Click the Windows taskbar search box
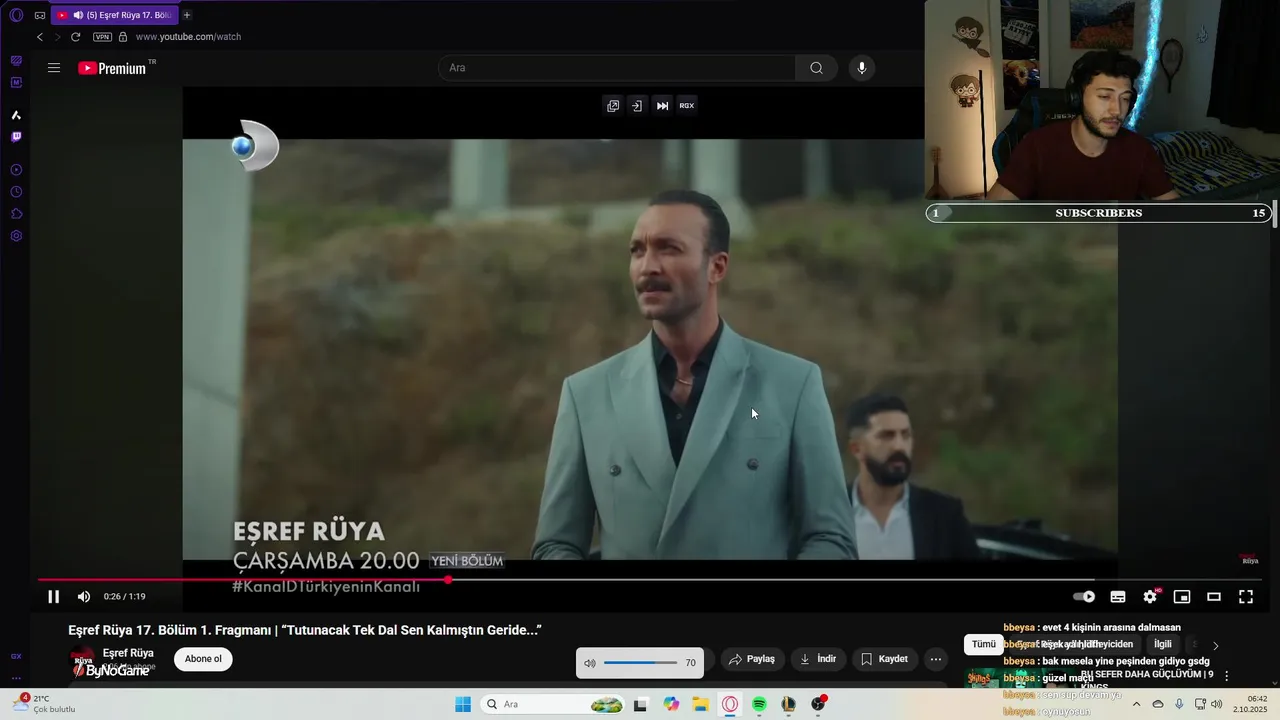 552,705
